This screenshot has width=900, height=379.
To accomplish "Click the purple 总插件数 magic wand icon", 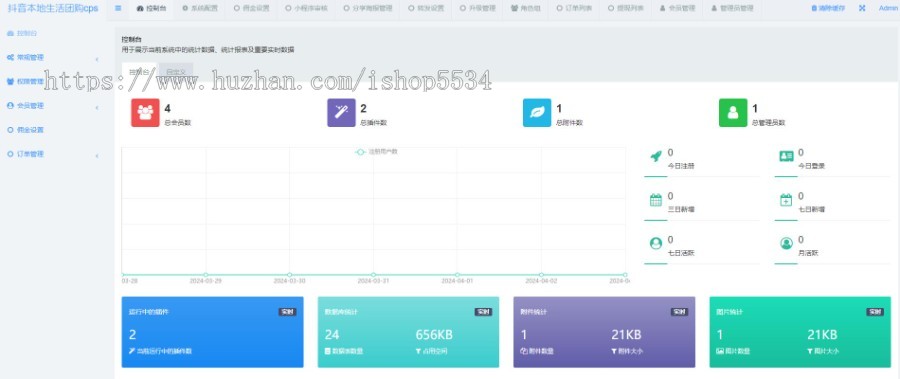I will pos(342,113).
